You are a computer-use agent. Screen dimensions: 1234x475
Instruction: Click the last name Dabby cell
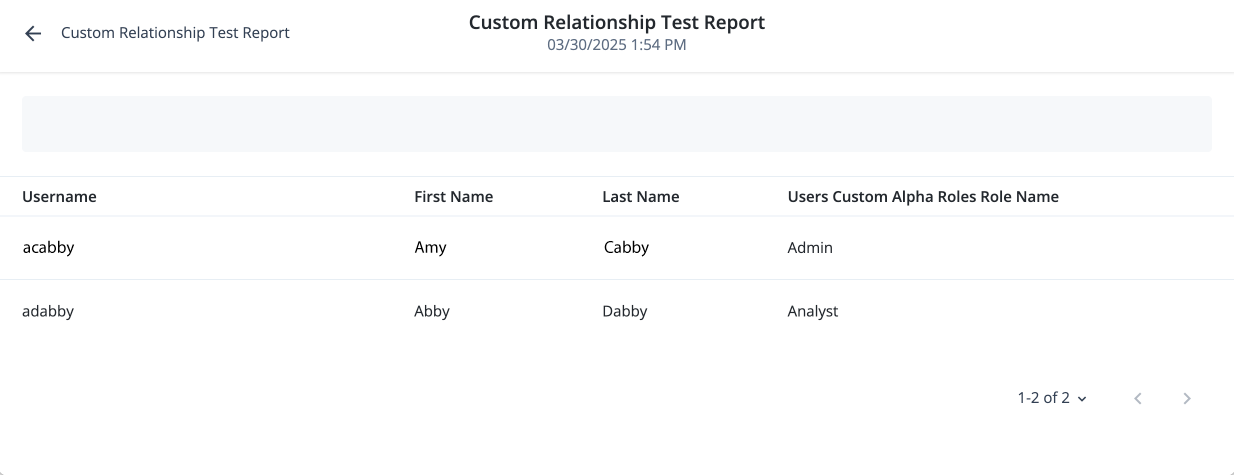click(625, 311)
